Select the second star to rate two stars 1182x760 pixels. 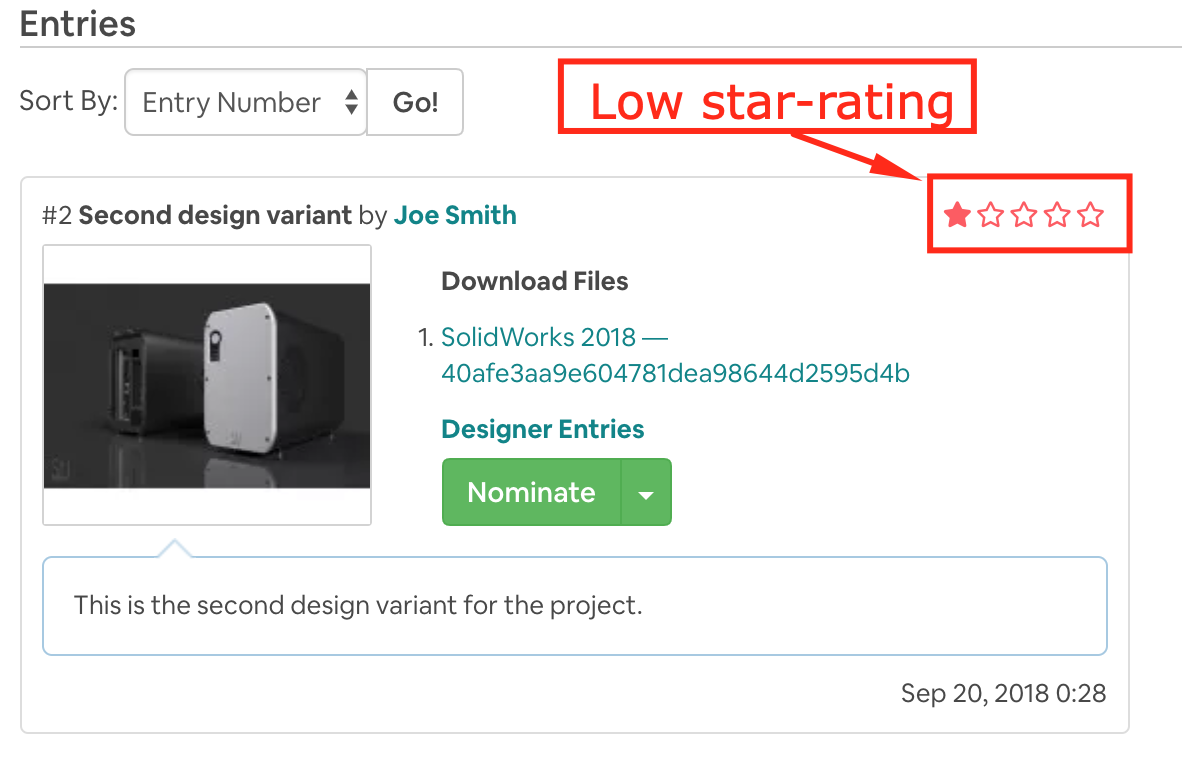pyautogui.click(x=990, y=214)
